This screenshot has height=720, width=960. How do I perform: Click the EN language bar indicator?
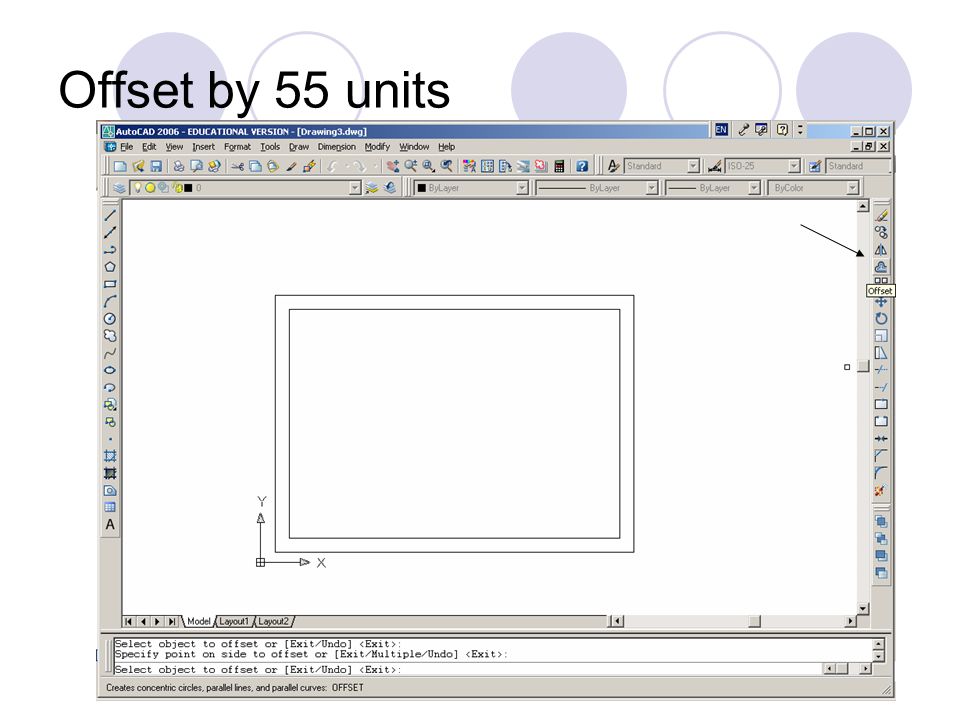(x=721, y=130)
